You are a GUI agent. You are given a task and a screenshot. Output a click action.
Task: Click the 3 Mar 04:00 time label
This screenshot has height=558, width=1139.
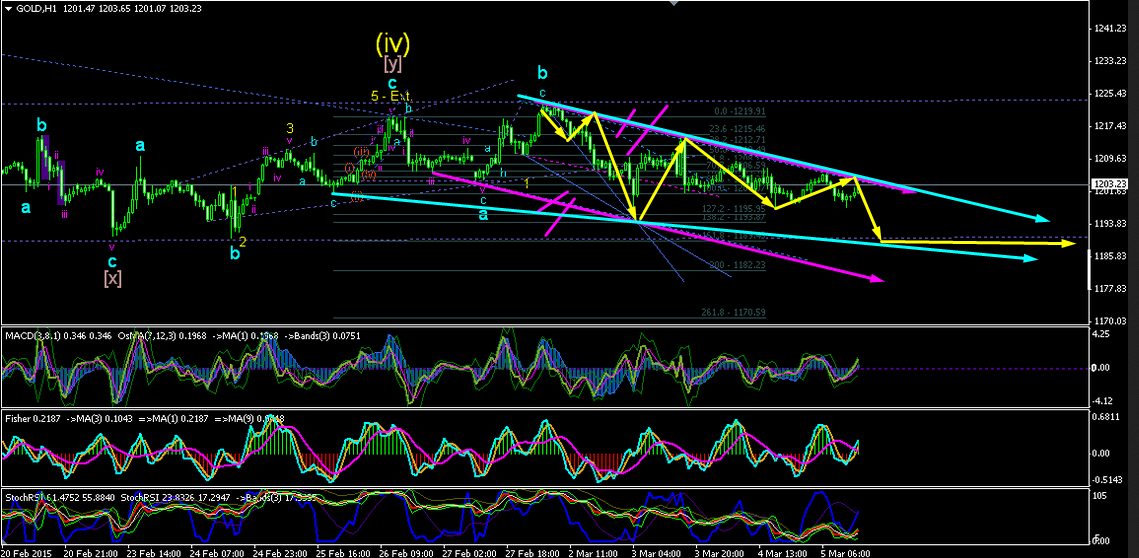tap(656, 553)
